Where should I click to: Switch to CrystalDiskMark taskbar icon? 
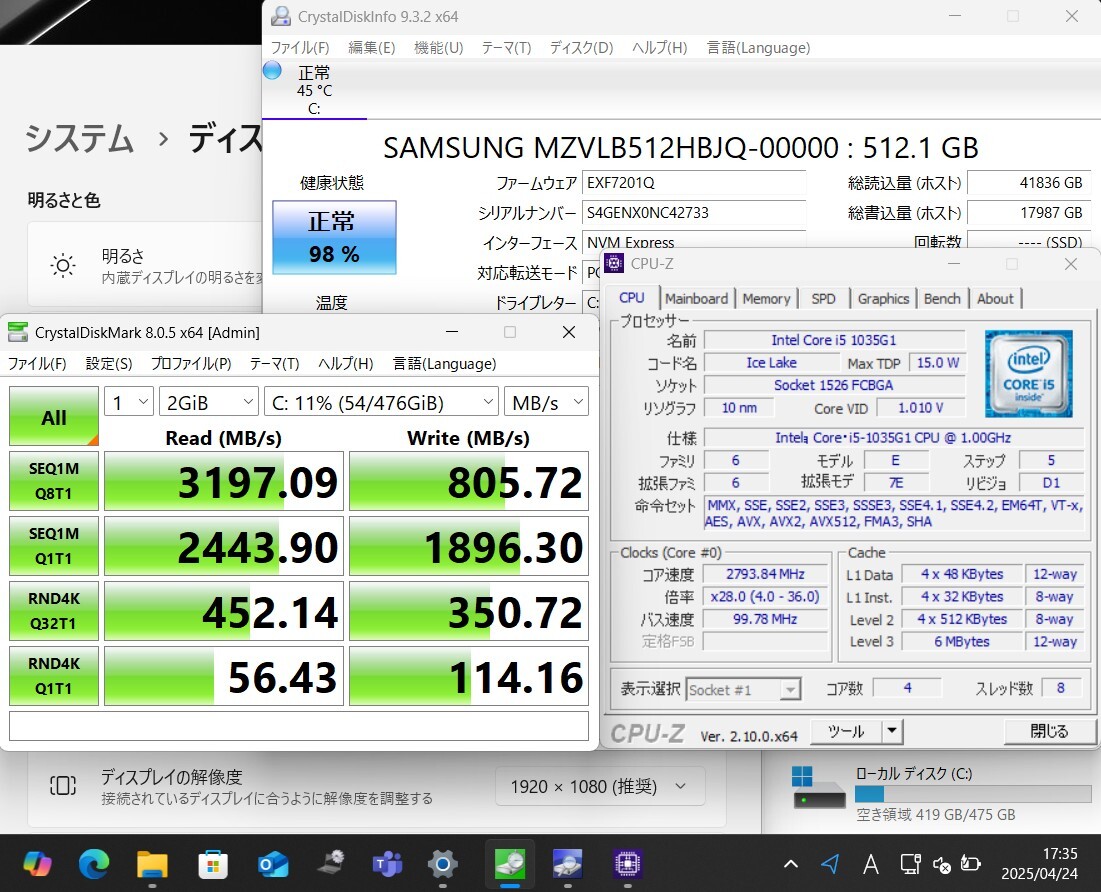[510, 863]
